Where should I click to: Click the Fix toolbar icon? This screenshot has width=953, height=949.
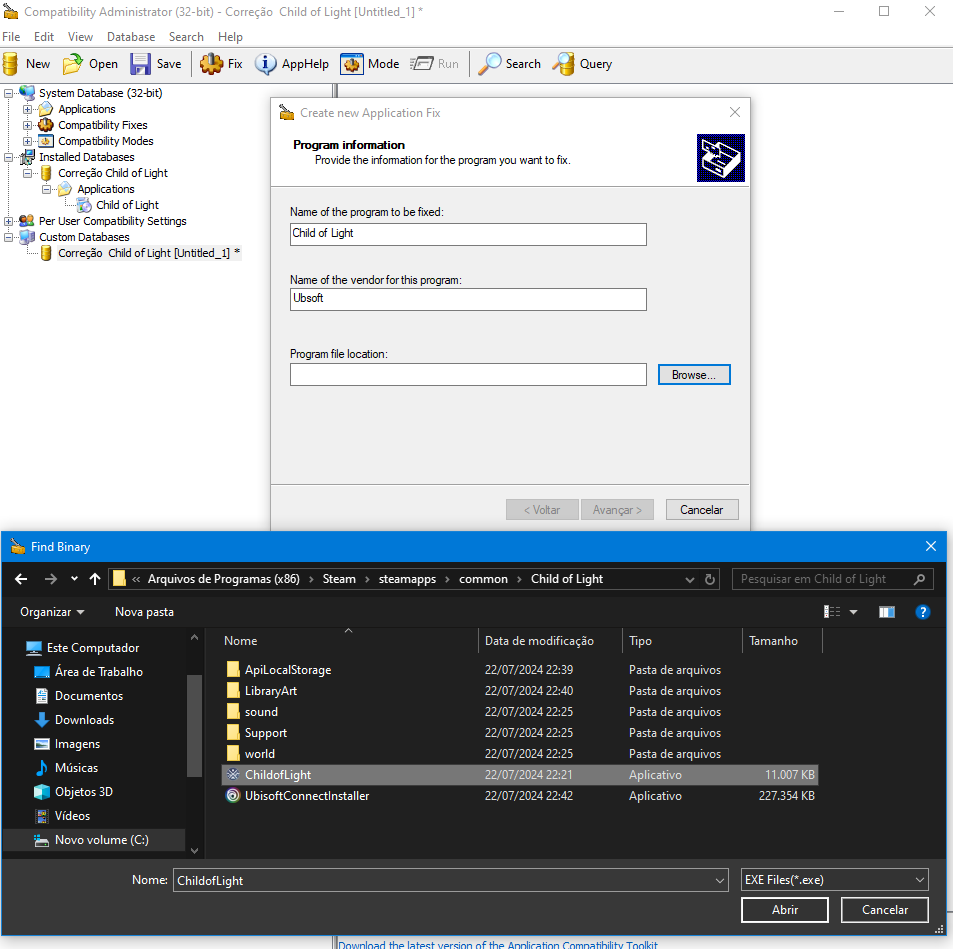click(x=212, y=64)
